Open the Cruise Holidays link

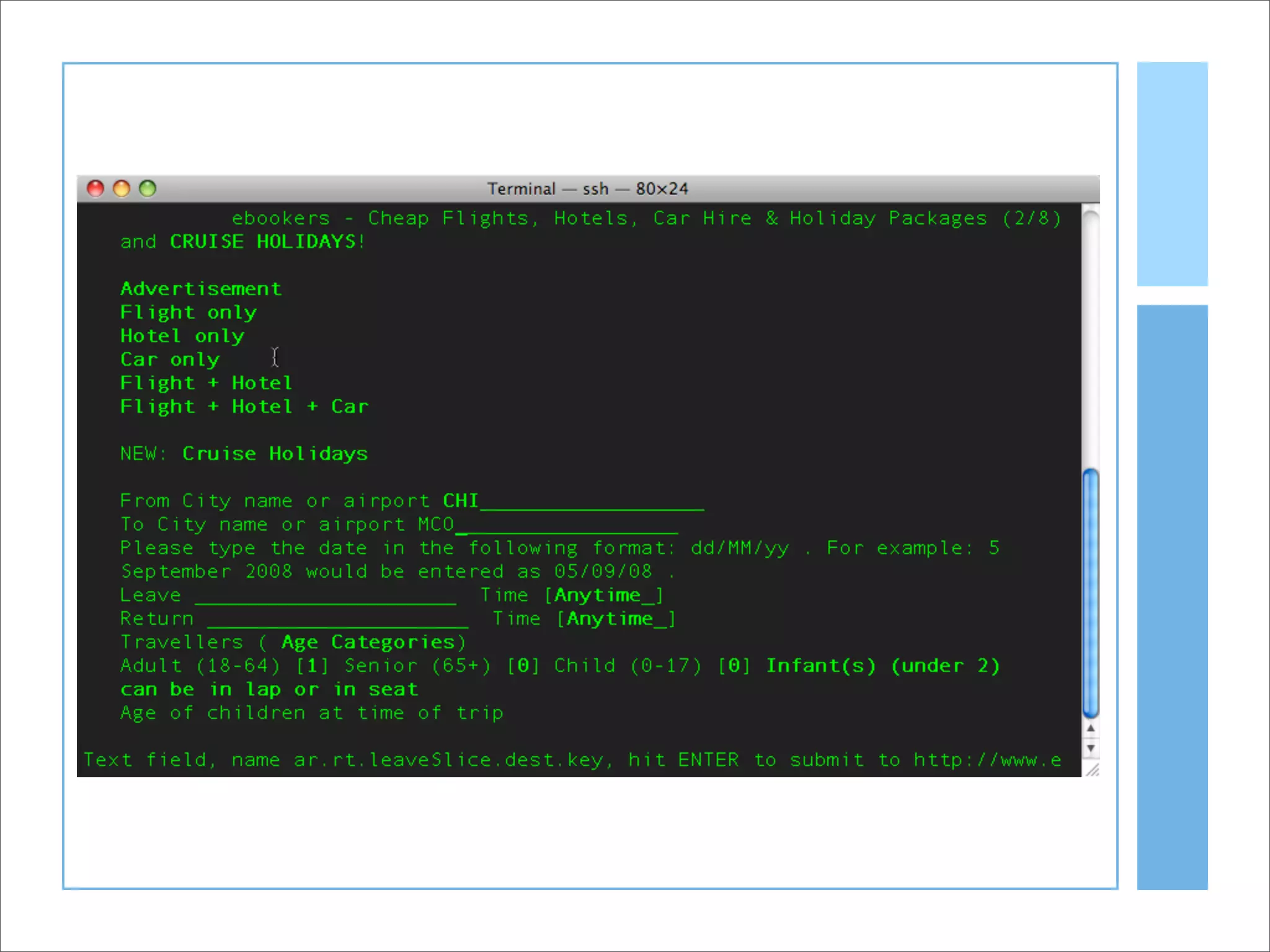pyautogui.click(x=275, y=454)
